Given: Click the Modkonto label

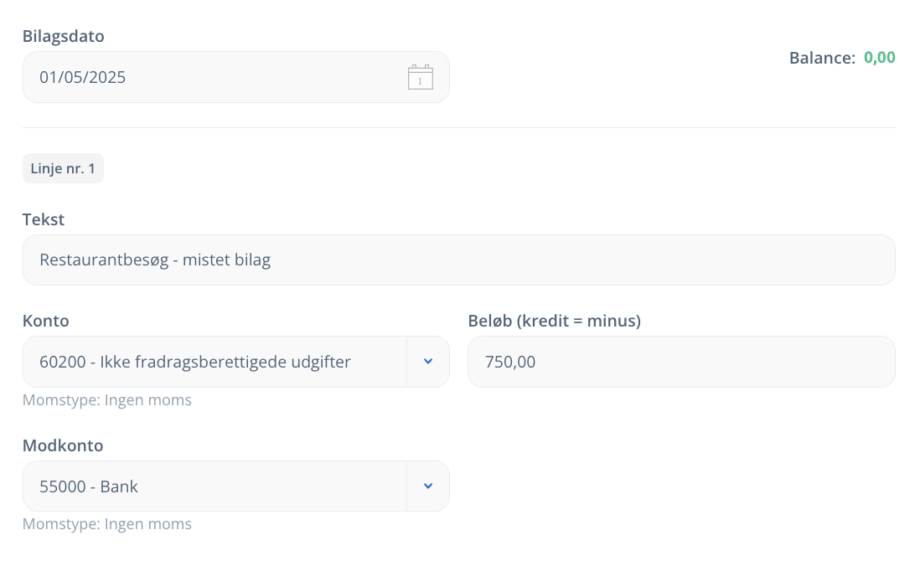Looking at the screenshot, I should click(63, 446).
